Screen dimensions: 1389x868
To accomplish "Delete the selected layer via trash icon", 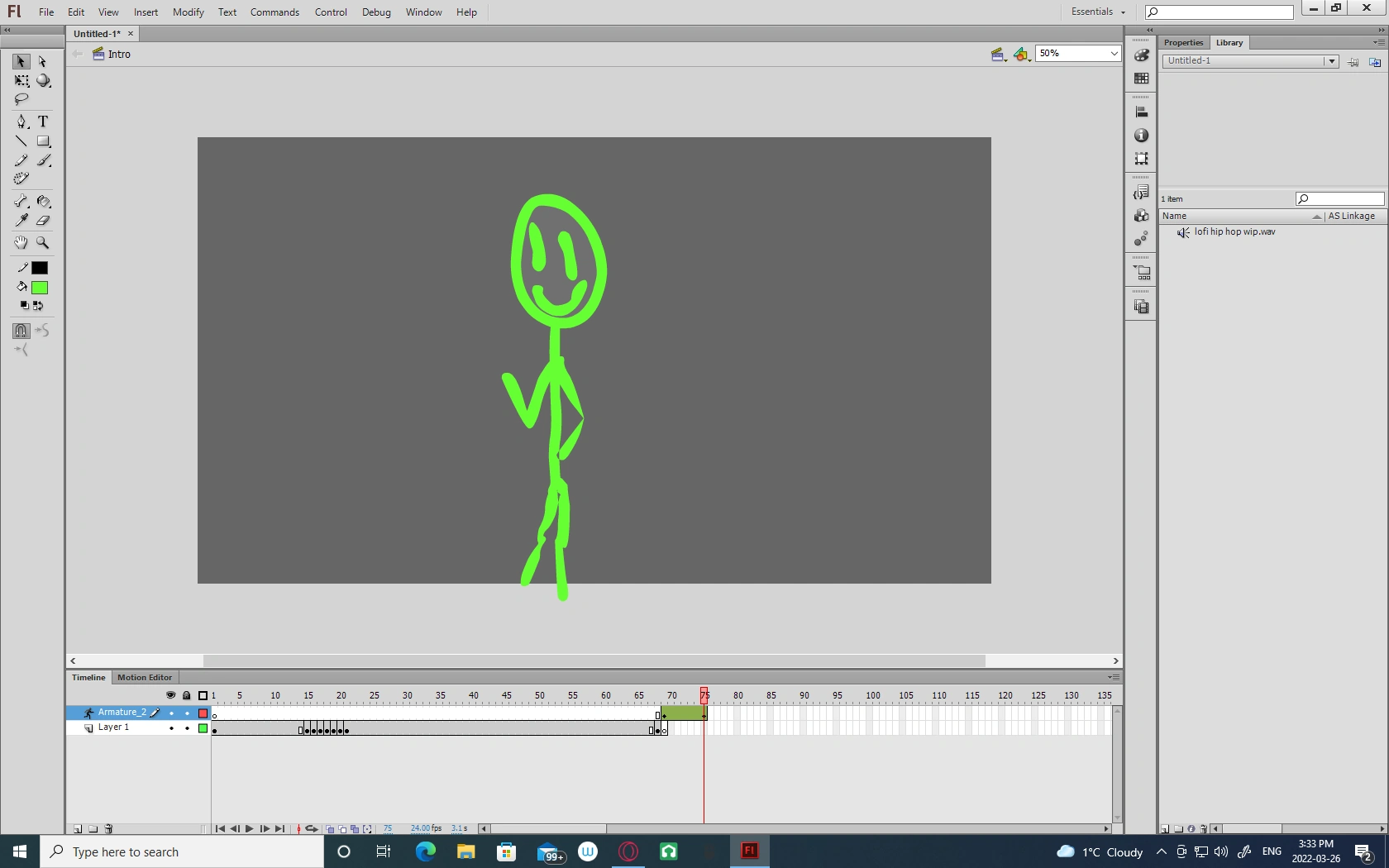I will (x=108, y=828).
